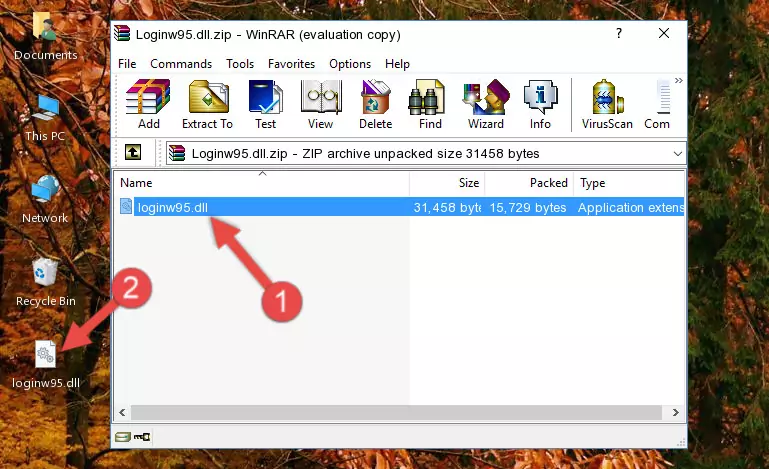The width and height of the screenshot is (769, 469).
Task: Select the This PC desktop icon
Action: (45, 118)
